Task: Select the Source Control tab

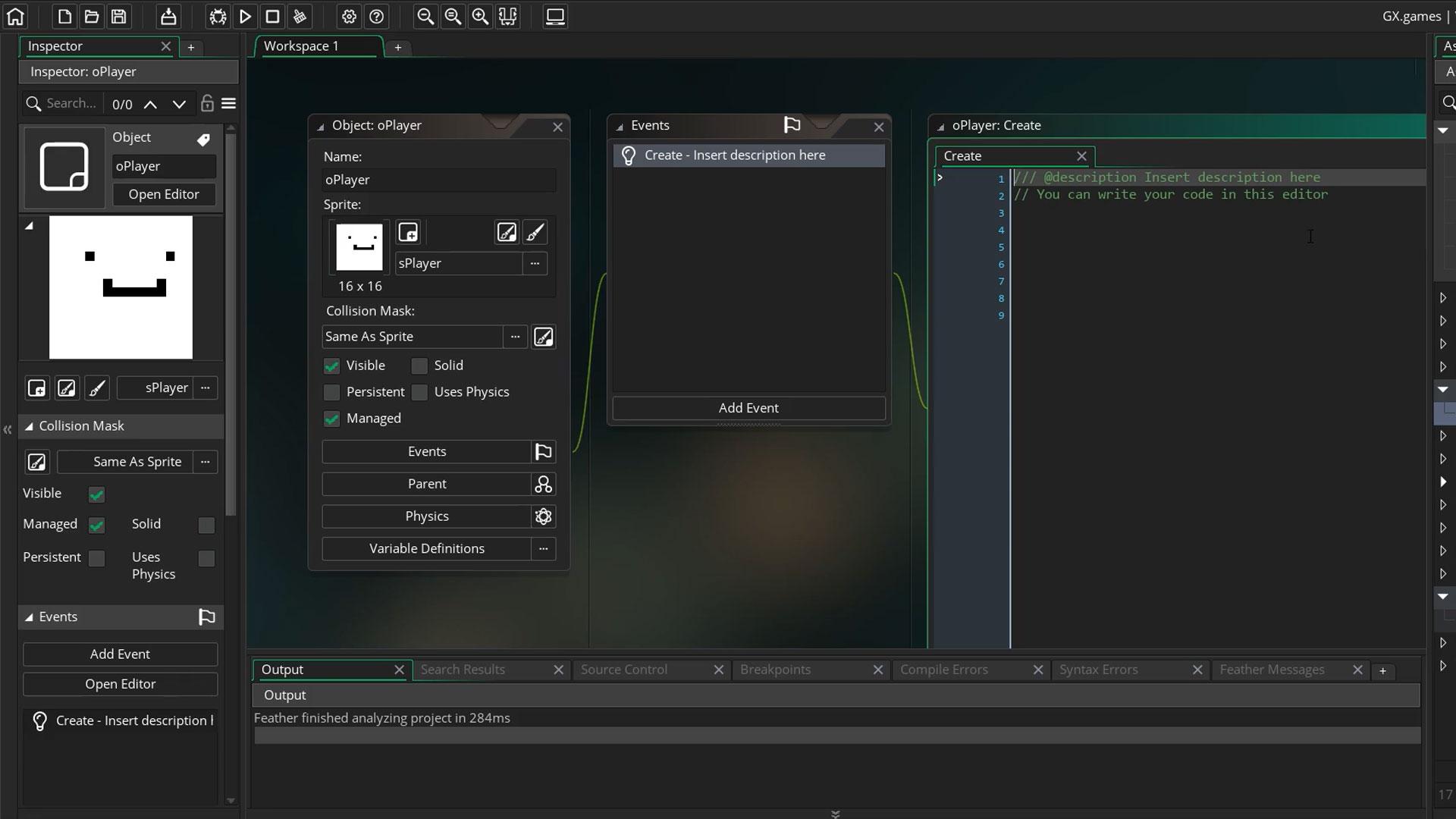Action: (x=623, y=670)
